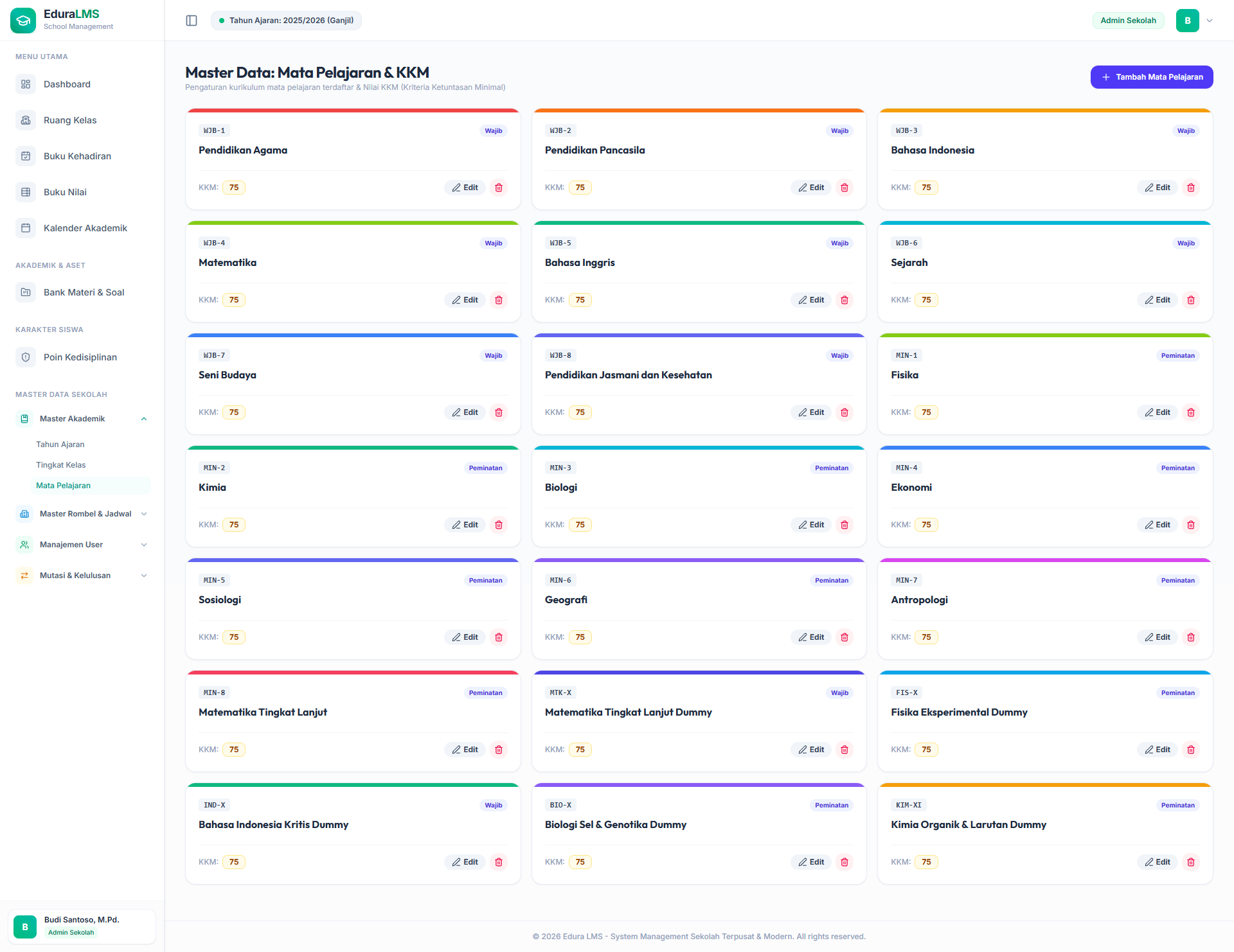Viewport: 1234px width, 952px height.
Task: Open the user avatar dropdown chevron
Action: pos(1210,21)
